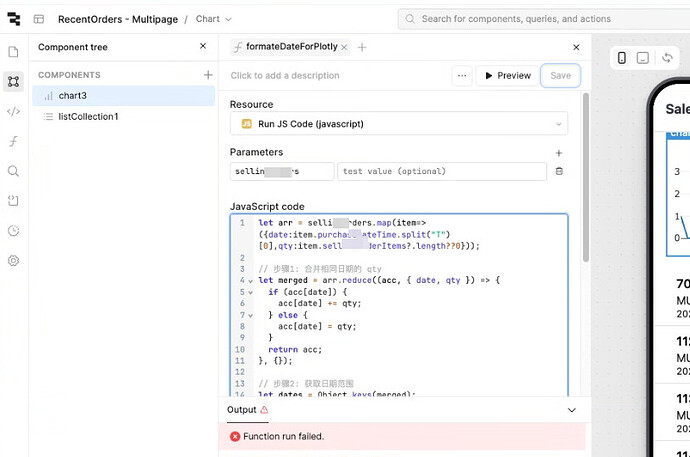Click the test value optional field

(442, 172)
